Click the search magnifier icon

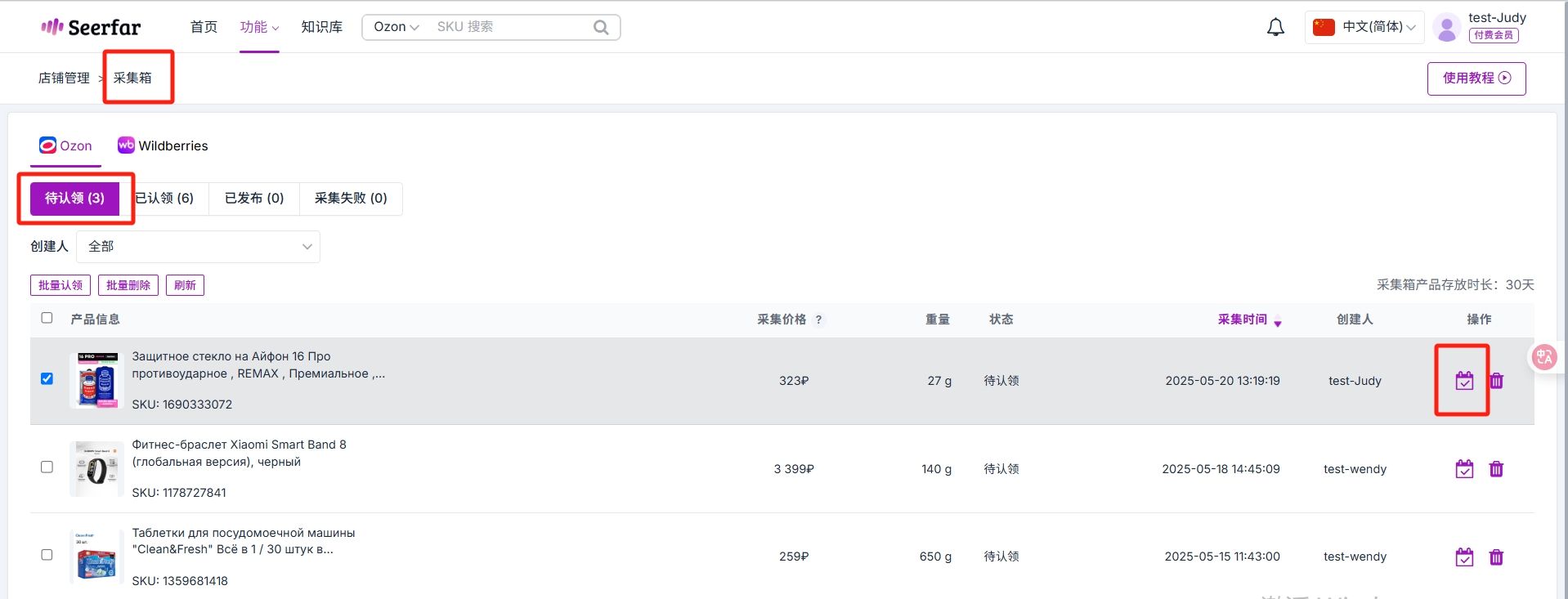point(601,27)
